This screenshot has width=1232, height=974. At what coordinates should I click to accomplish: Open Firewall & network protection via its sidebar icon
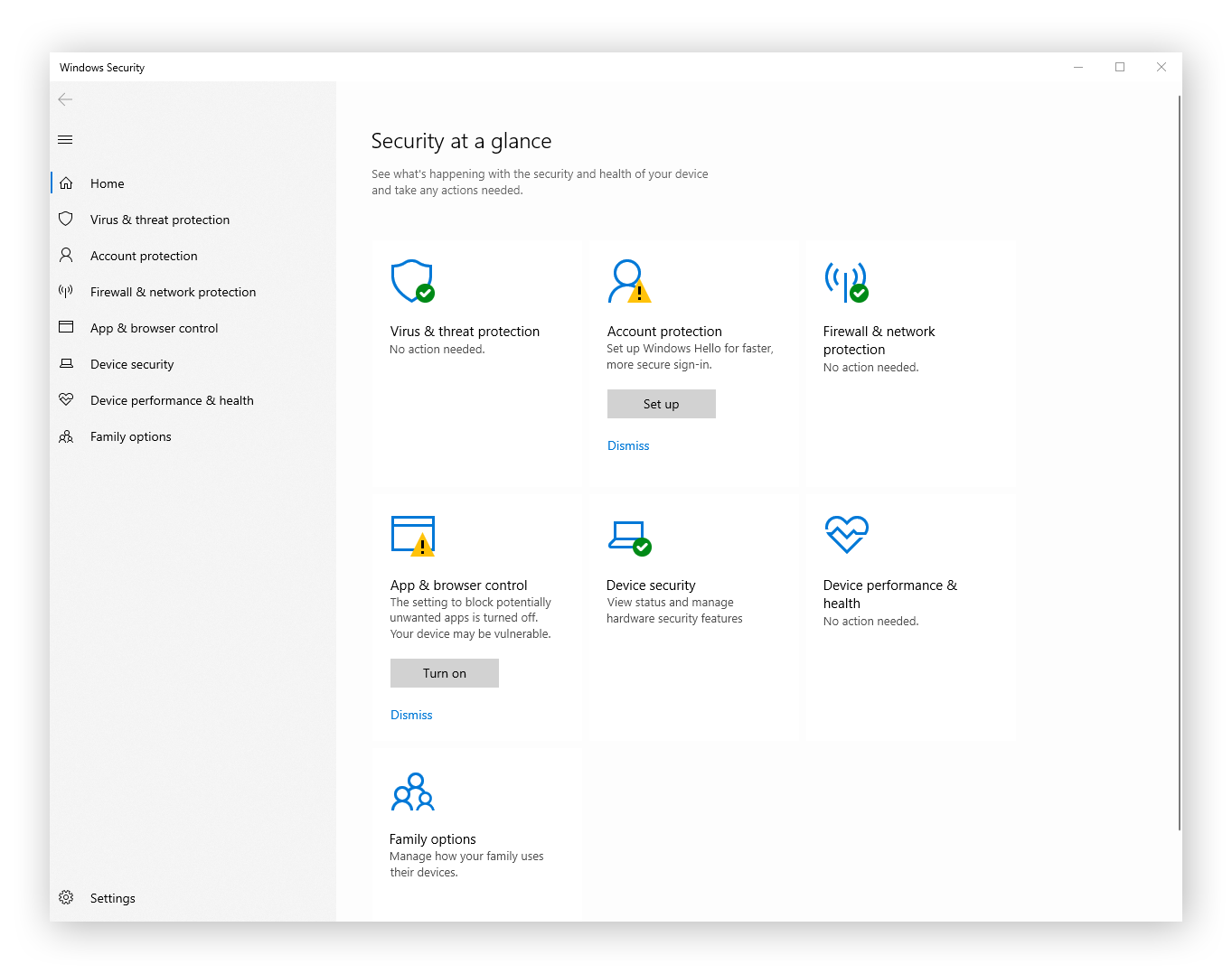click(x=65, y=291)
